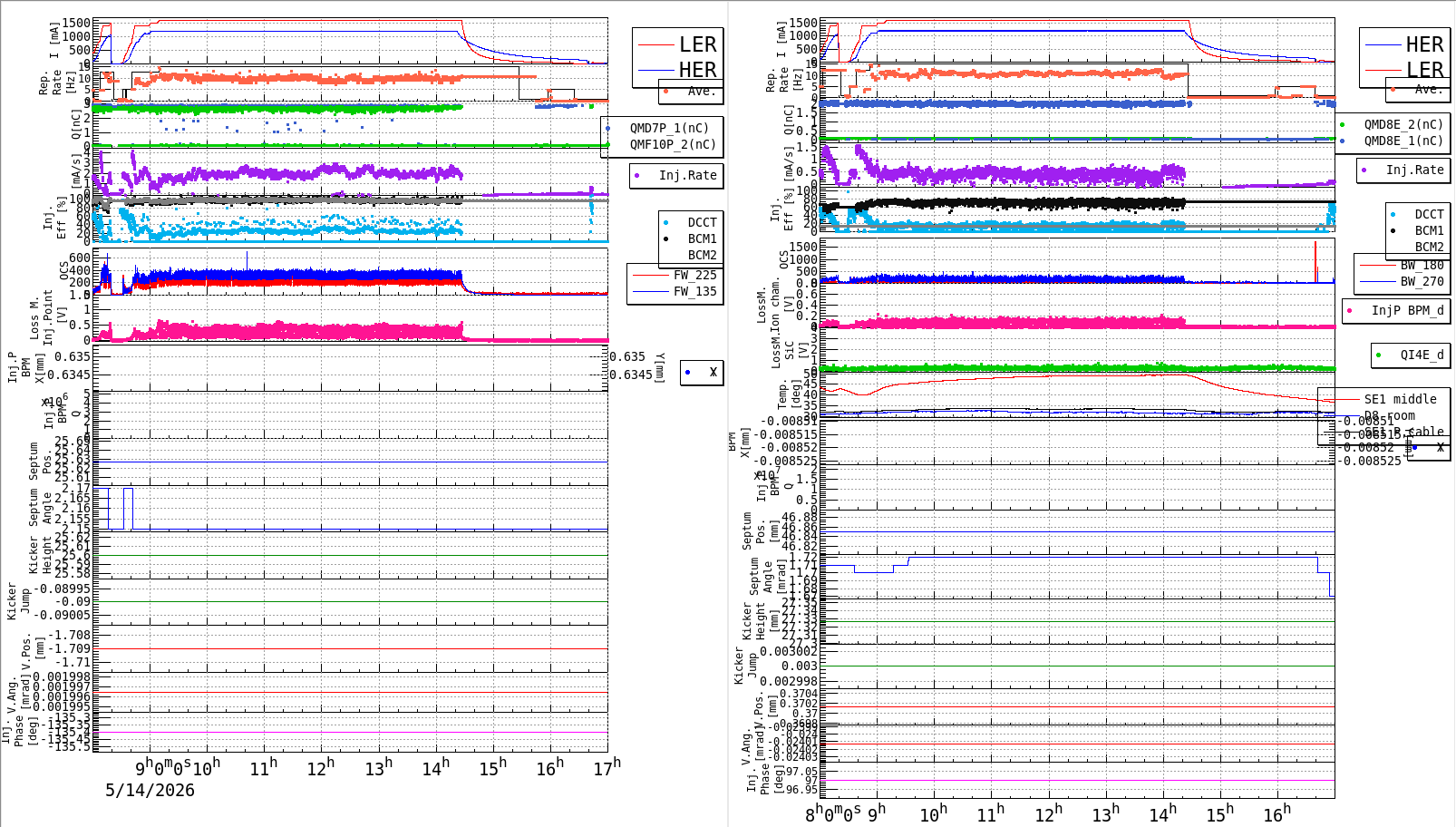This screenshot has width=1456, height=827.
Task: Click the date label 5/14/2026
Action: tap(150, 790)
